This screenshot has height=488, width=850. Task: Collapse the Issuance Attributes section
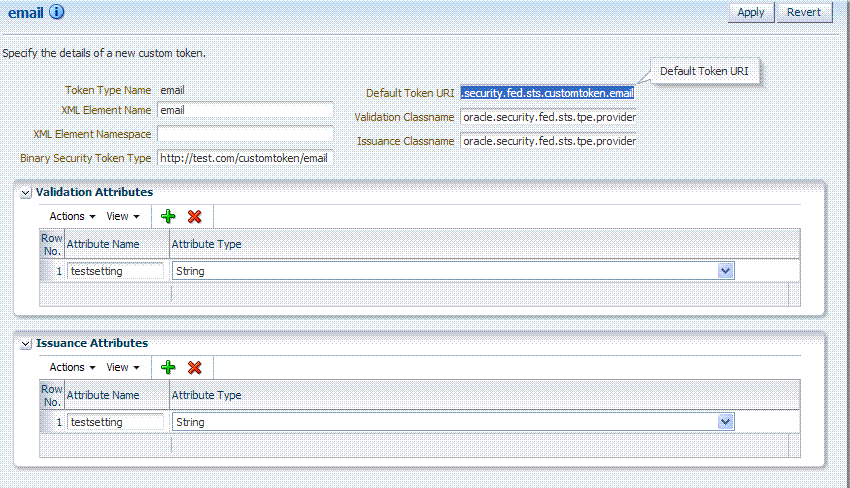[25, 344]
